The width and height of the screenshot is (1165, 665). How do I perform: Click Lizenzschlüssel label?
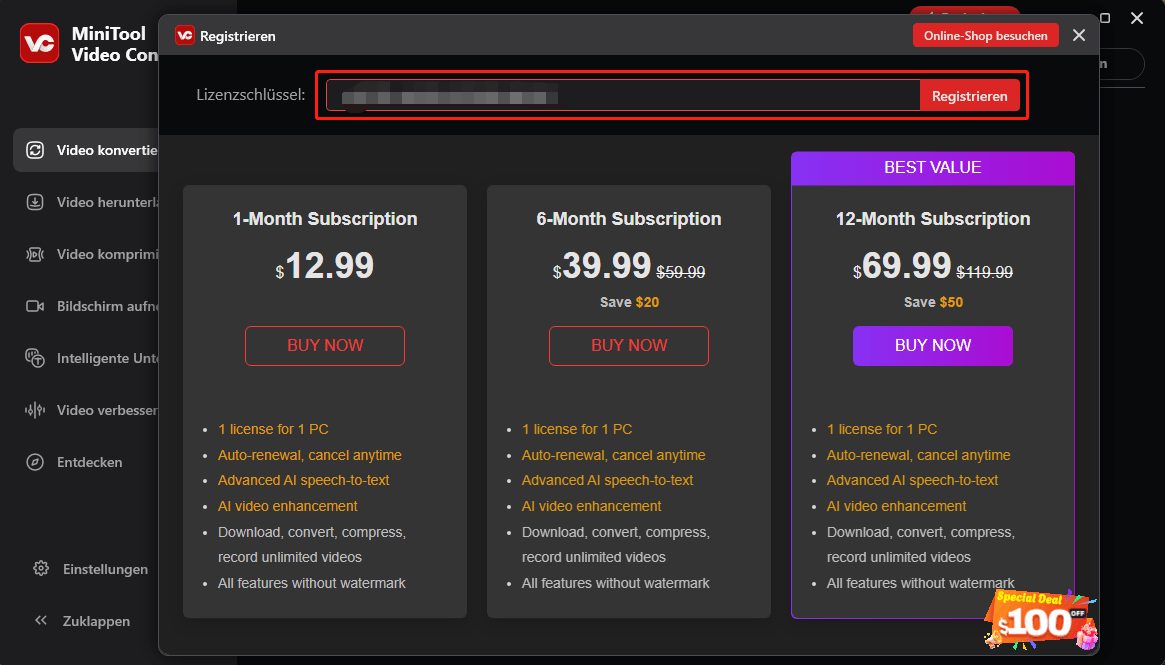point(250,95)
